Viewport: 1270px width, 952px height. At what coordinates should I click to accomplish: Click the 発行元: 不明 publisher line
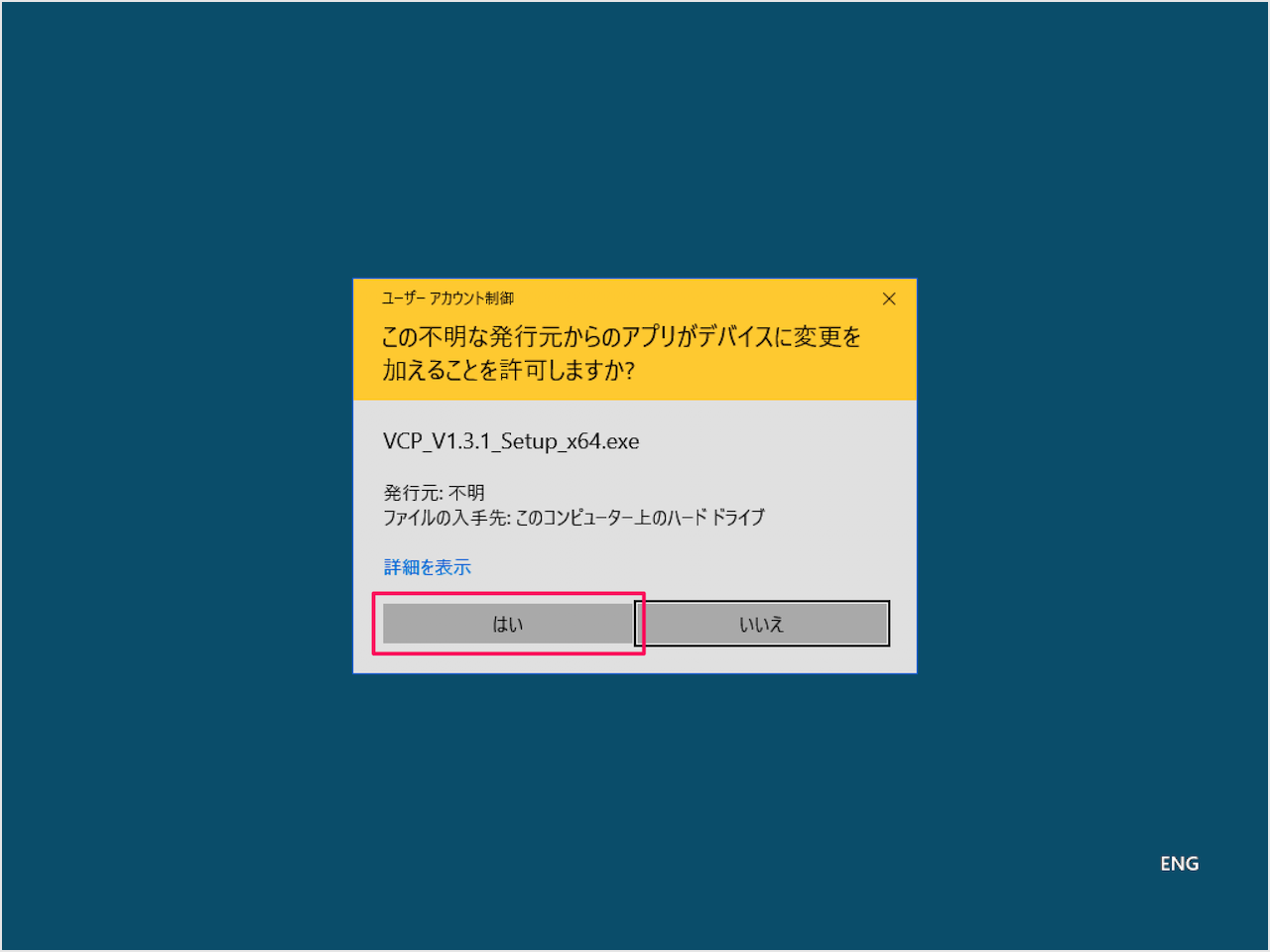pos(434,493)
